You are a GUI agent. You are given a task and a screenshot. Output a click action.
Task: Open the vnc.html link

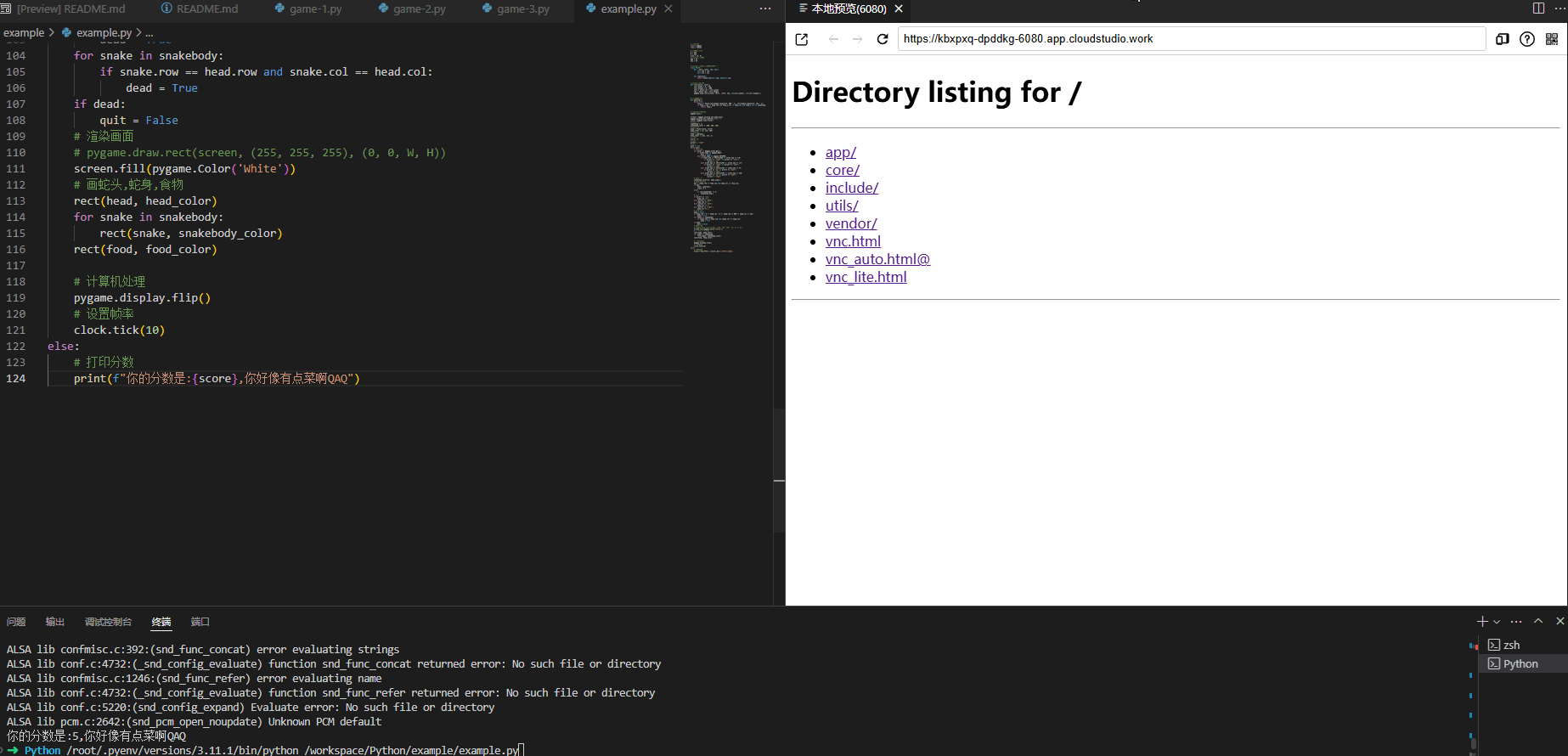(853, 241)
